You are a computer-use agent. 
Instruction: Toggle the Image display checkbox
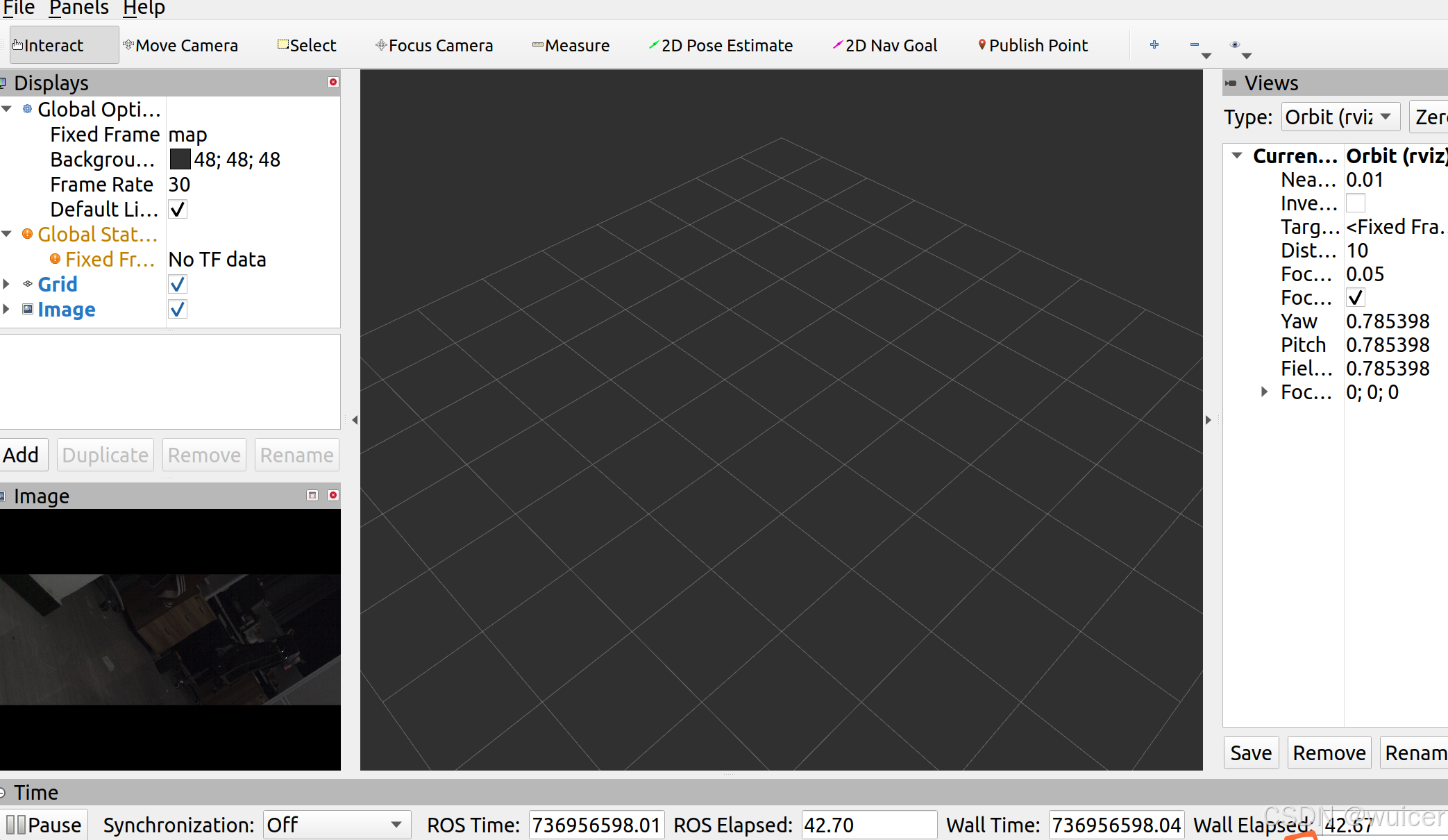178,310
